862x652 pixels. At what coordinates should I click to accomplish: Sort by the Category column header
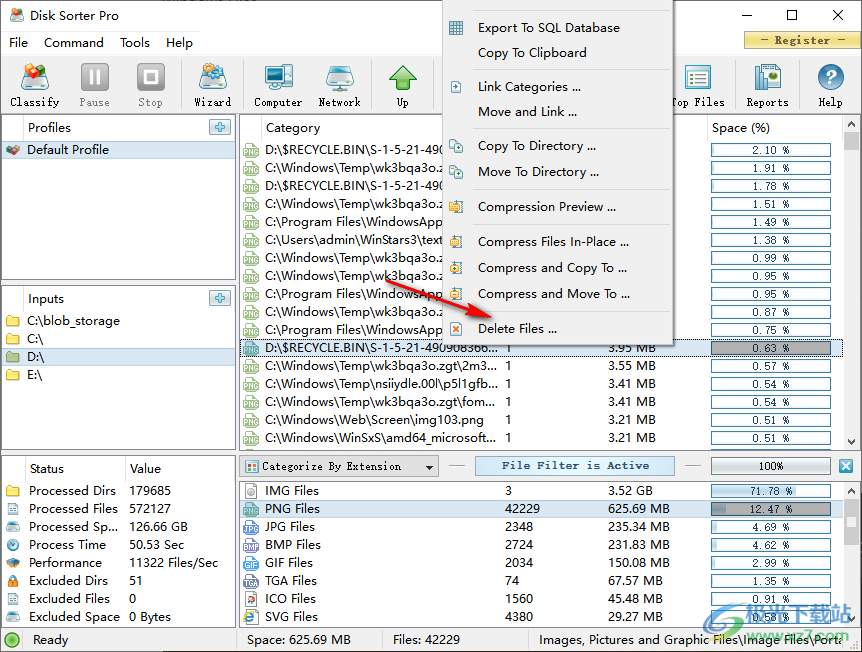point(293,128)
